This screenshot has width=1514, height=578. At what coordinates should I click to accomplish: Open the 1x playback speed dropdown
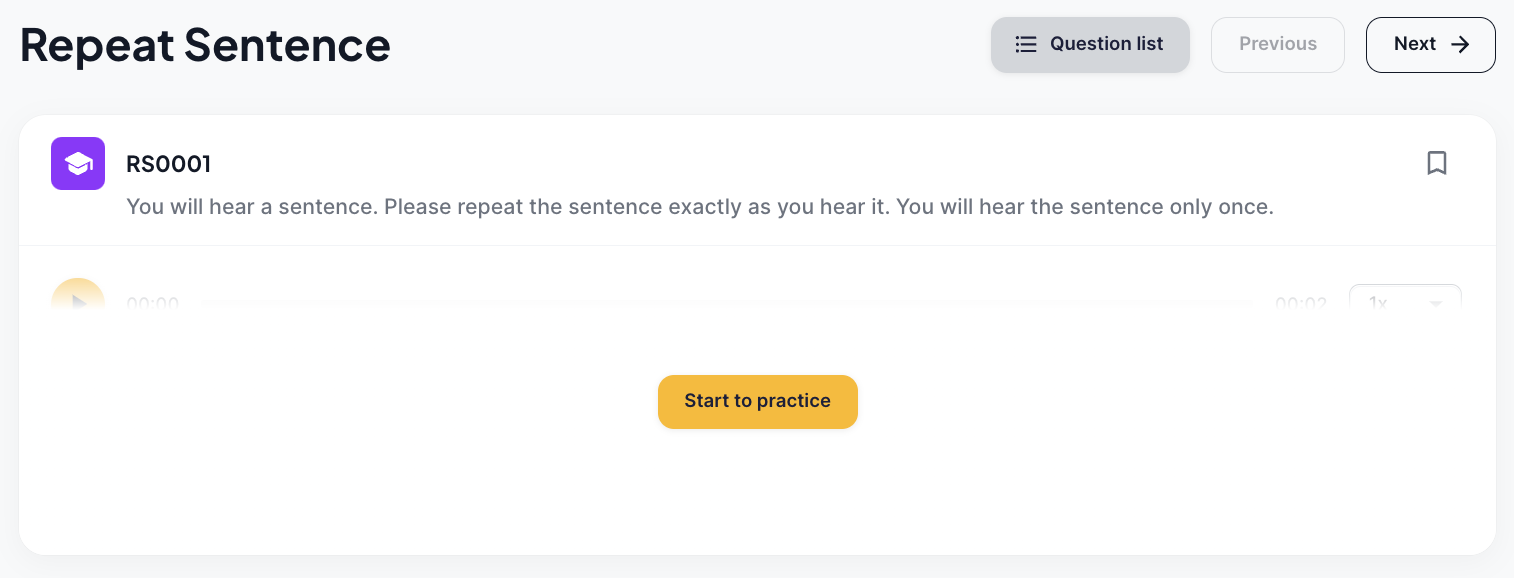tap(1405, 301)
